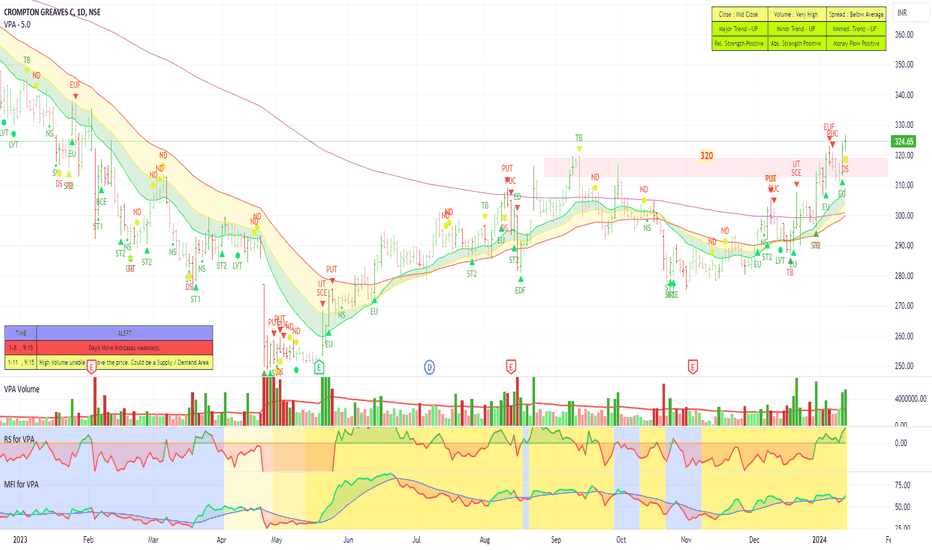Click the 260.00 price axis label

coord(904,335)
